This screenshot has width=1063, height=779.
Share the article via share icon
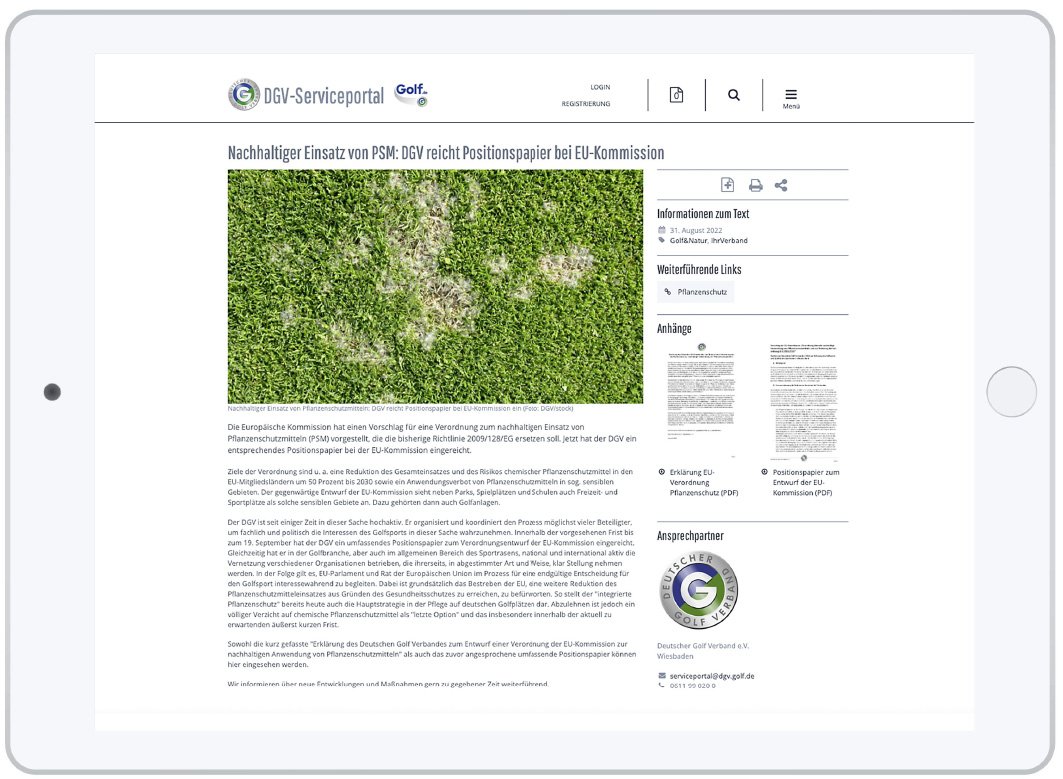[x=781, y=185]
